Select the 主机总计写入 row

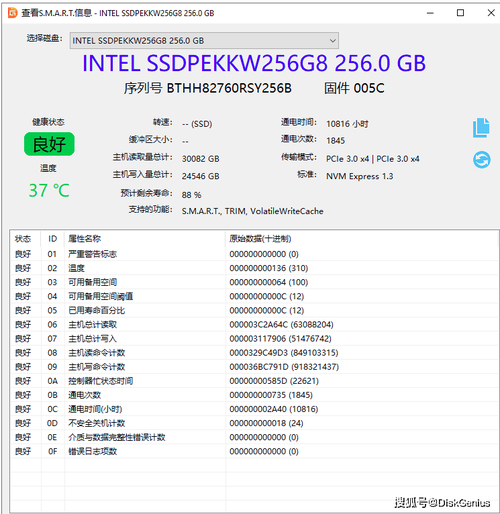point(253,338)
